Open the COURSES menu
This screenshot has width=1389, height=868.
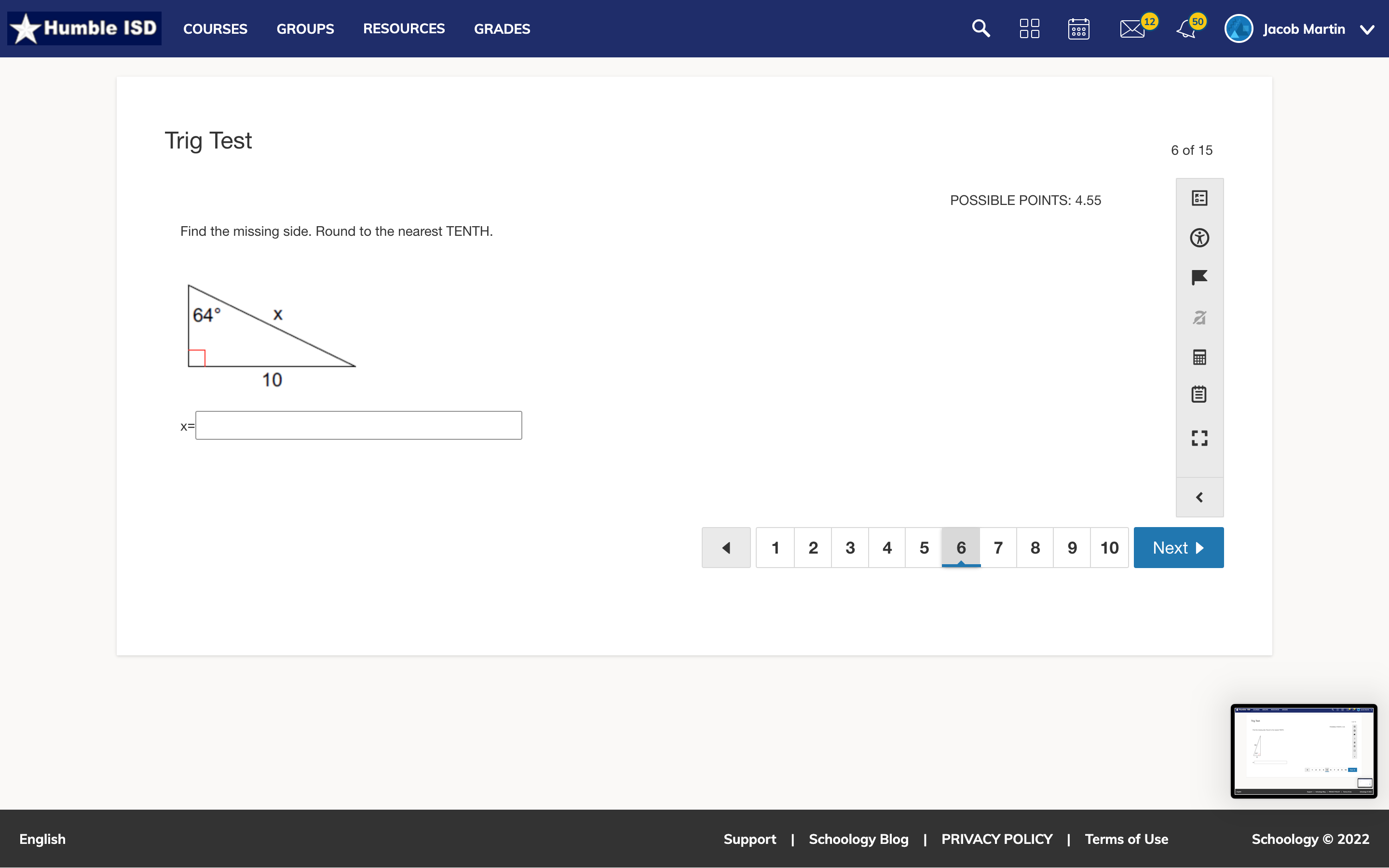coord(215,29)
